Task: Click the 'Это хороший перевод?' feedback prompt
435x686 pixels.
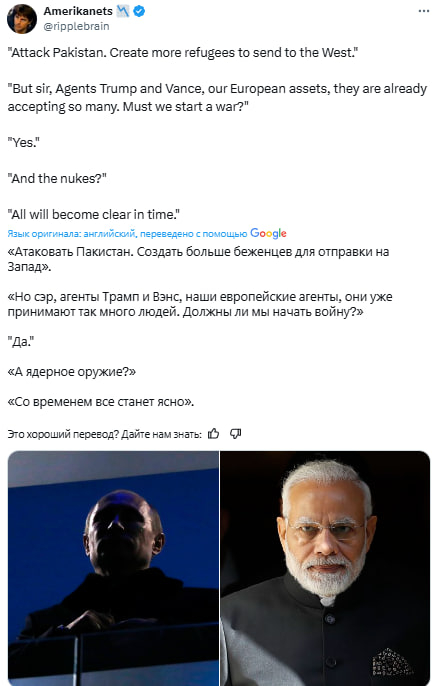Action: 105,434
